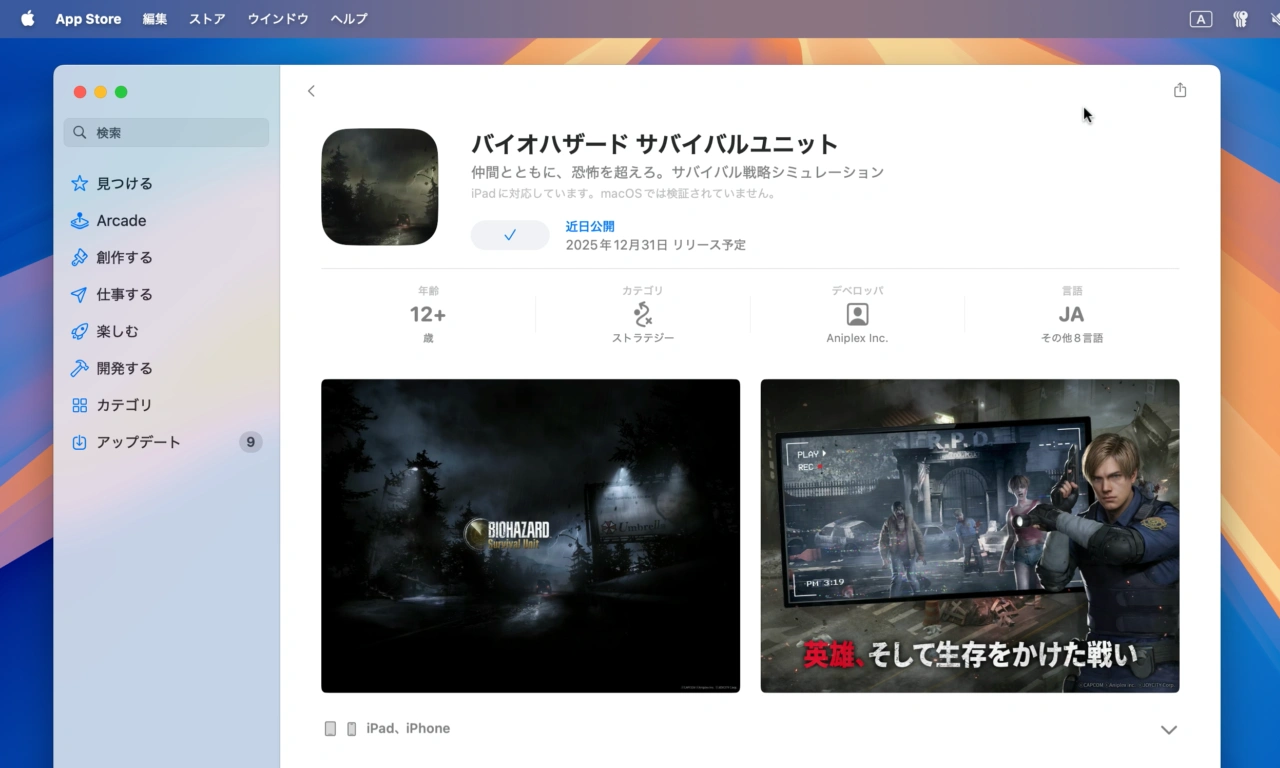Open the BIOHAZARD Survival Unit screenshot

(x=530, y=535)
